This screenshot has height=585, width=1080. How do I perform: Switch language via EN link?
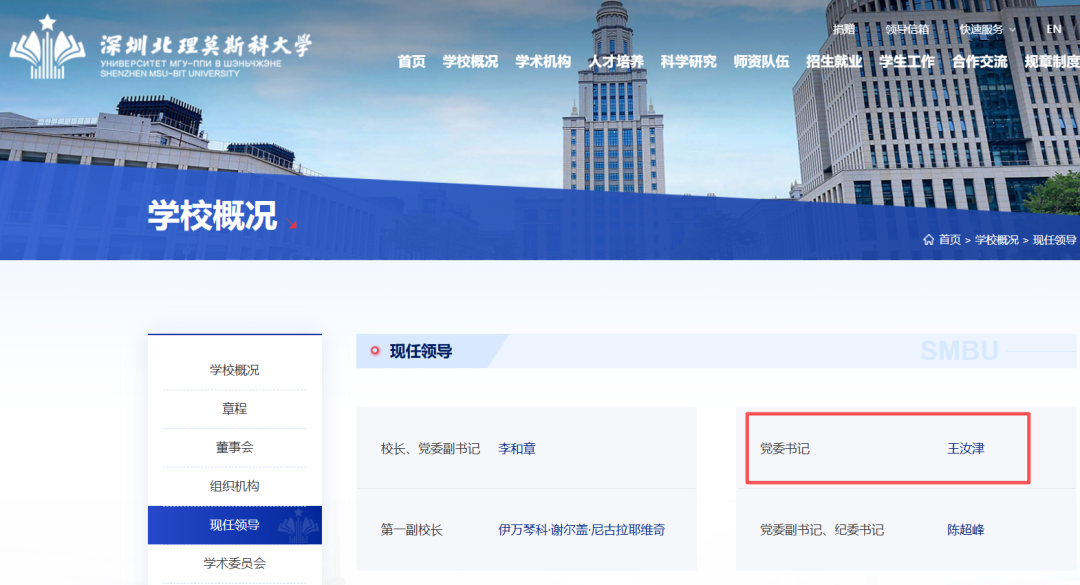(x=1054, y=29)
